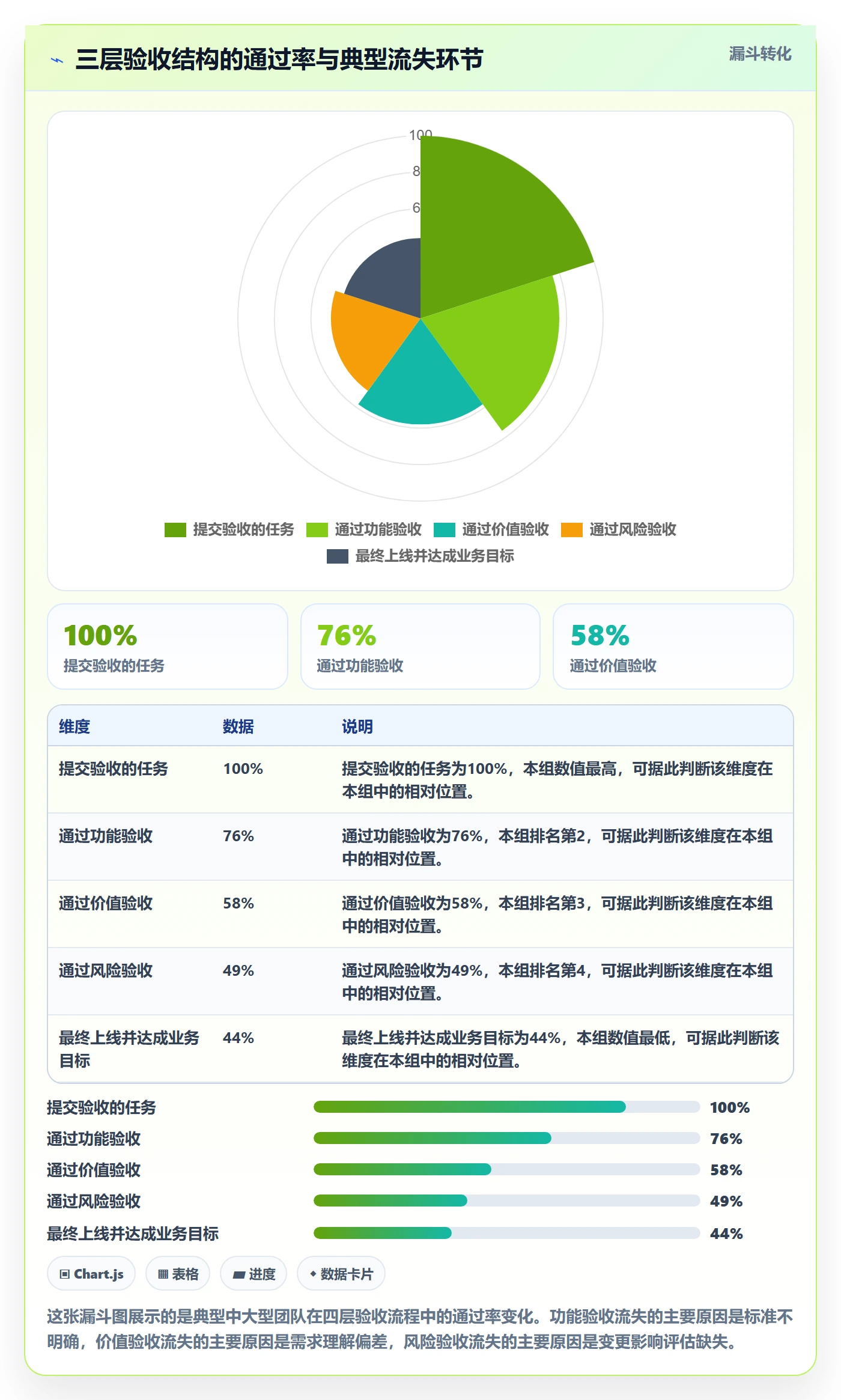Select the 76% cell in the table
Viewport: 841px width, 1400px height.
(238, 836)
